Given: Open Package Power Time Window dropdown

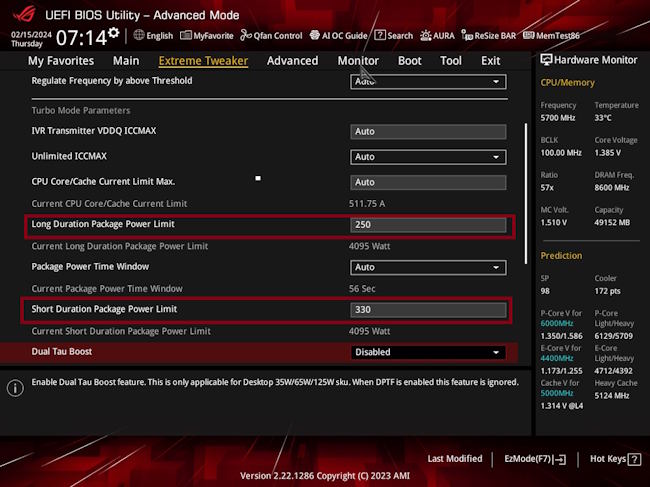Looking at the screenshot, I should (x=428, y=267).
